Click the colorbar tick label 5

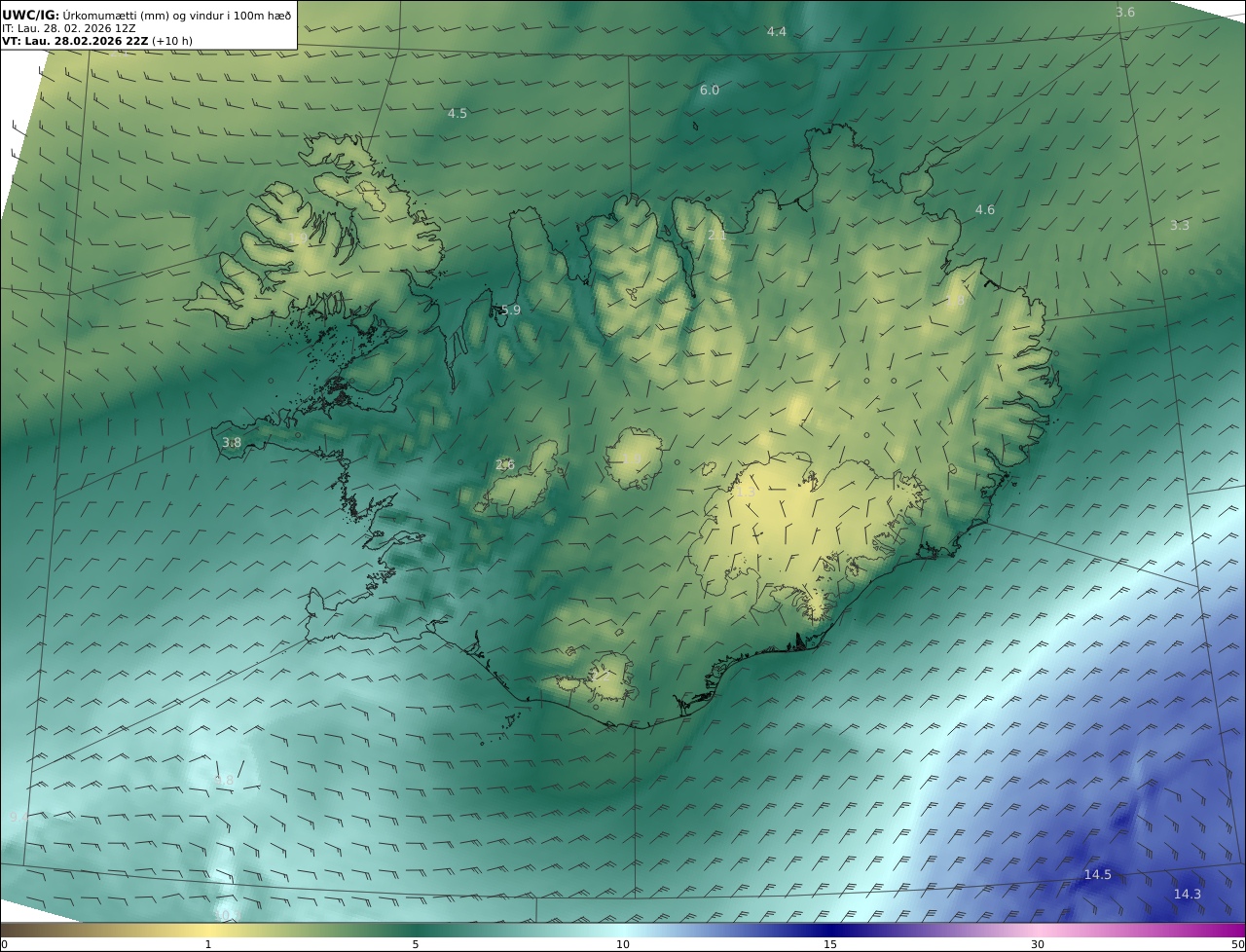[x=416, y=944]
